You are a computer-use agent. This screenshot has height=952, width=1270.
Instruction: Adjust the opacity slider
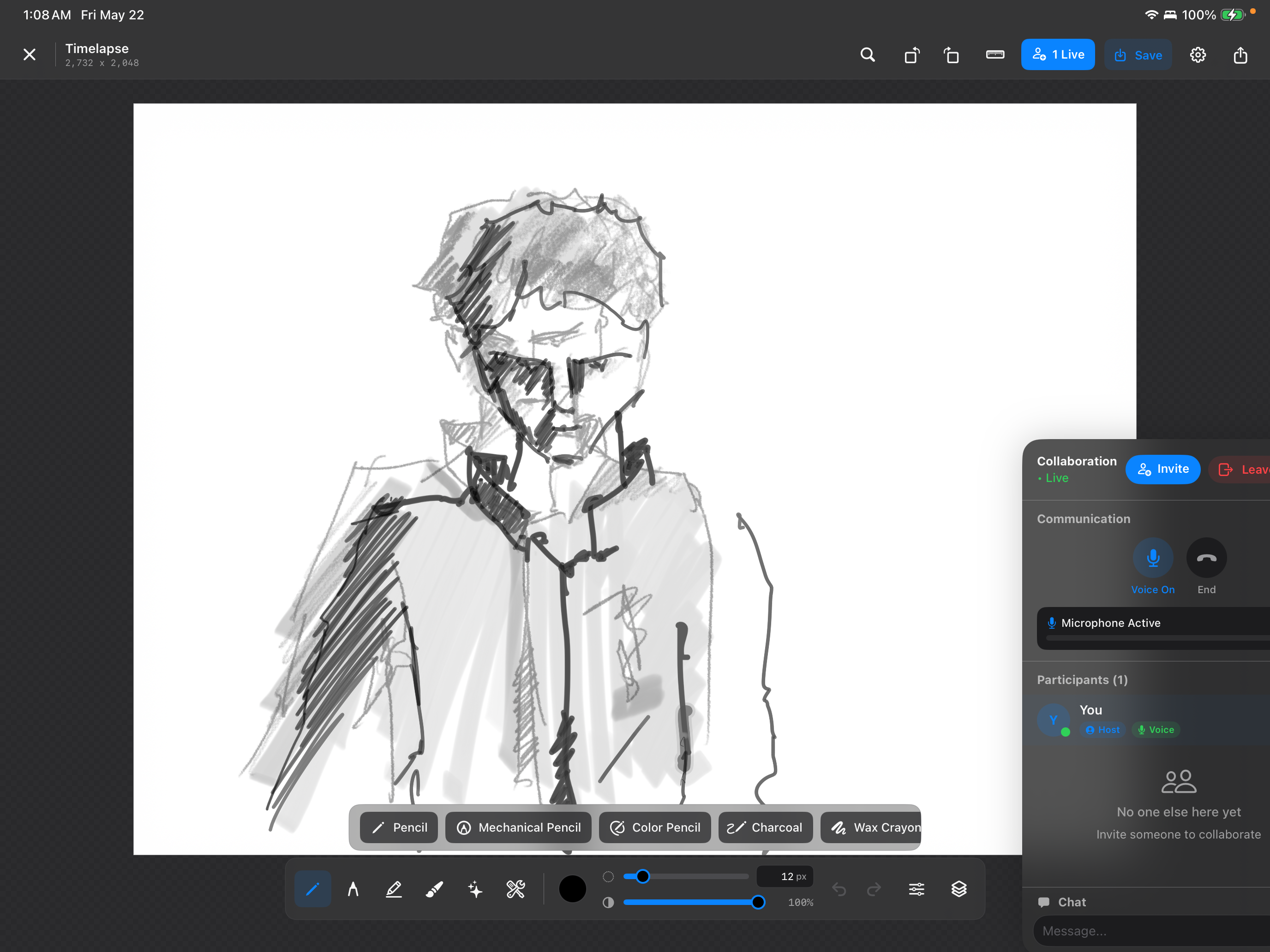[x=694, y=902]
